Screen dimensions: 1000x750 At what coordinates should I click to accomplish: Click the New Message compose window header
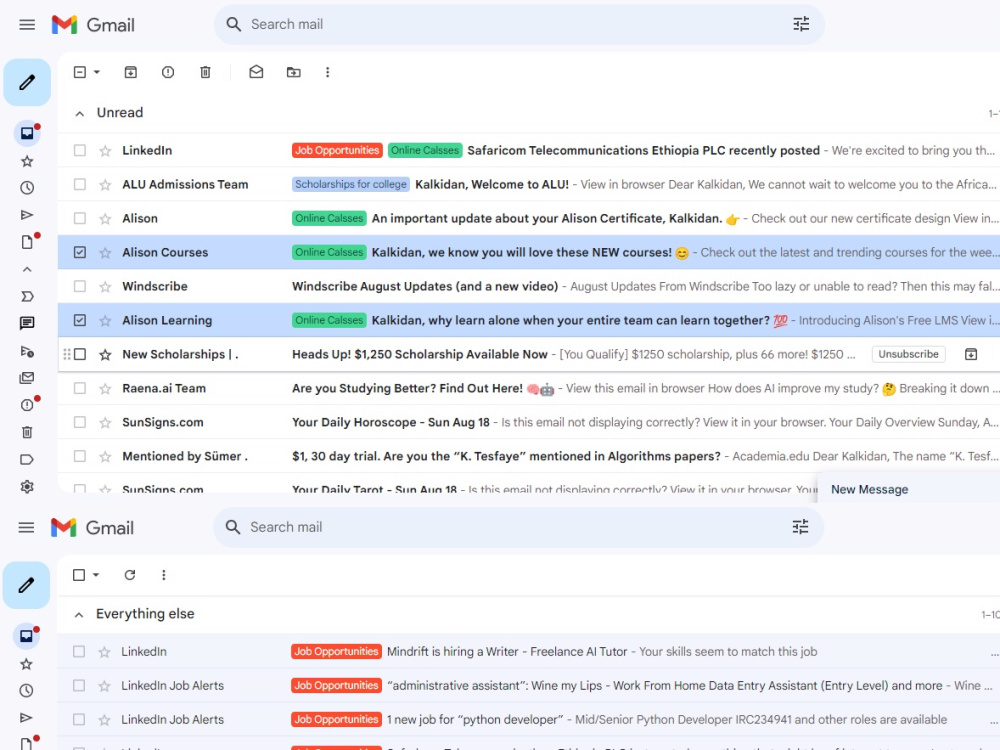(908, 489)
